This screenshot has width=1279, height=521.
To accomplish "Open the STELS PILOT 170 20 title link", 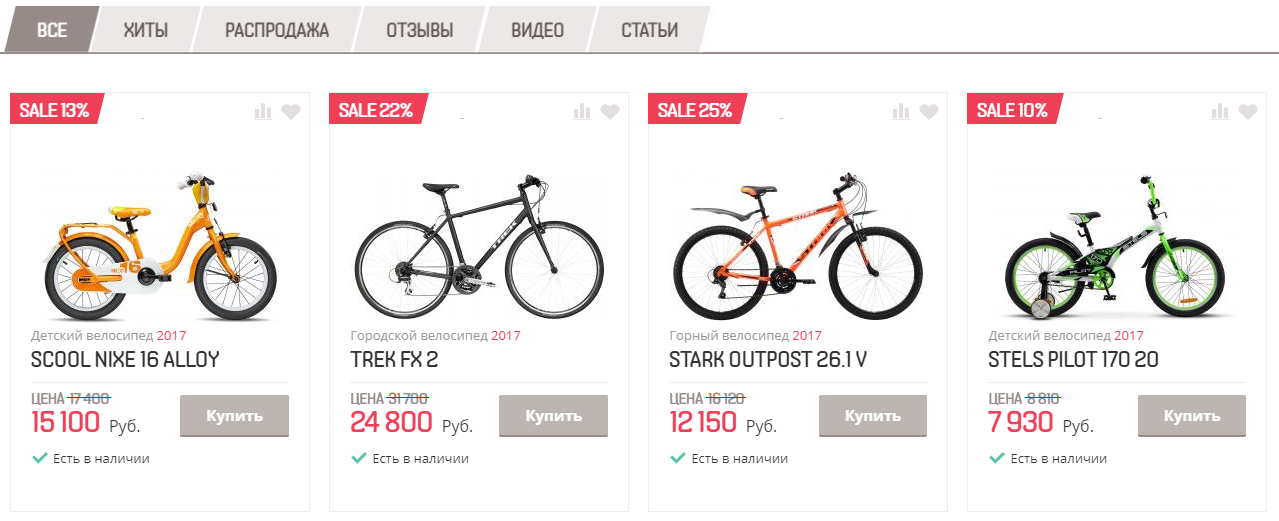I will 1073,359.
